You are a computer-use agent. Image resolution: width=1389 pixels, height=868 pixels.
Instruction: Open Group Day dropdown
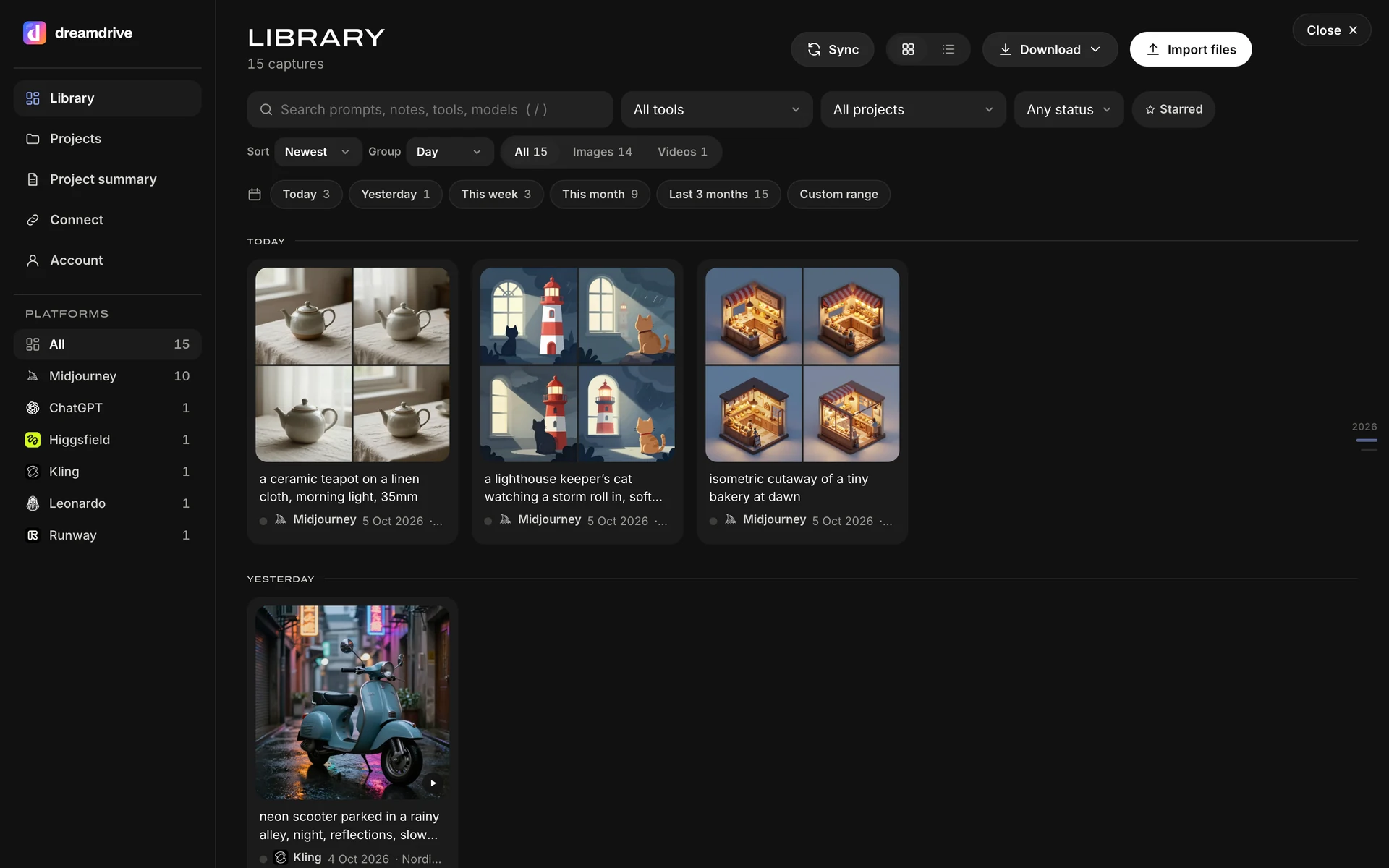tap(449, 152)
